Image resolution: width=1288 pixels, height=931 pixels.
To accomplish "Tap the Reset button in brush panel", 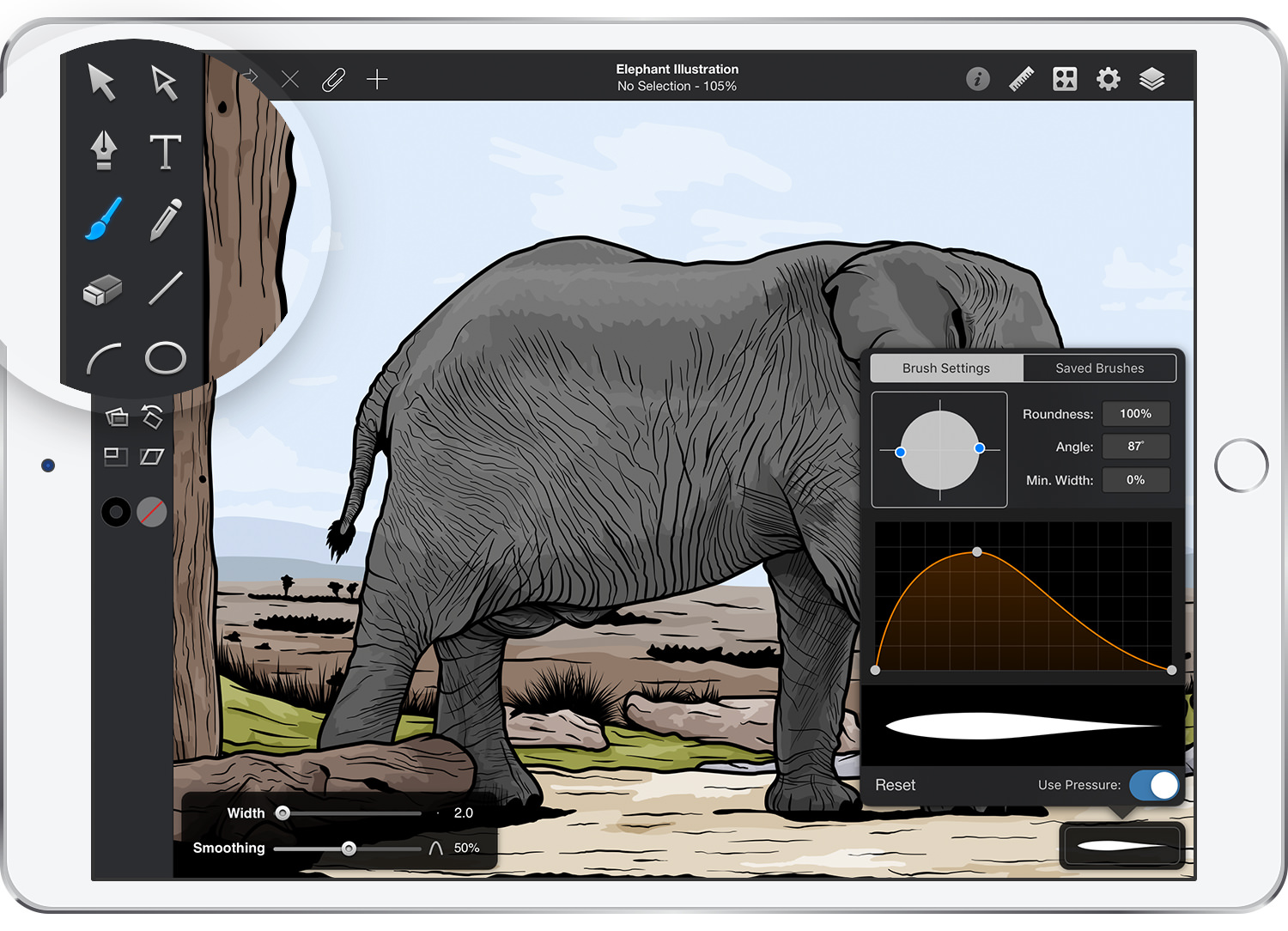I will 895,785.
